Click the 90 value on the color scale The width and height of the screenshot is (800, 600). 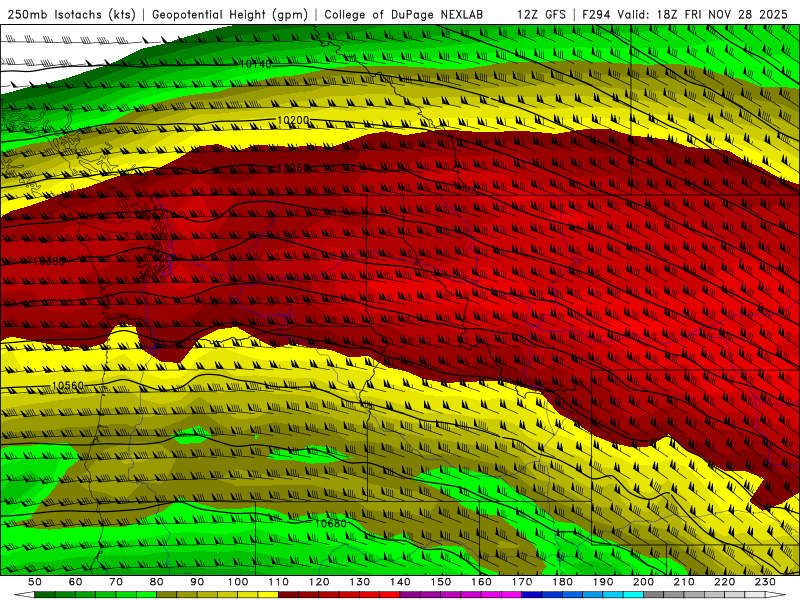(197, 582)
